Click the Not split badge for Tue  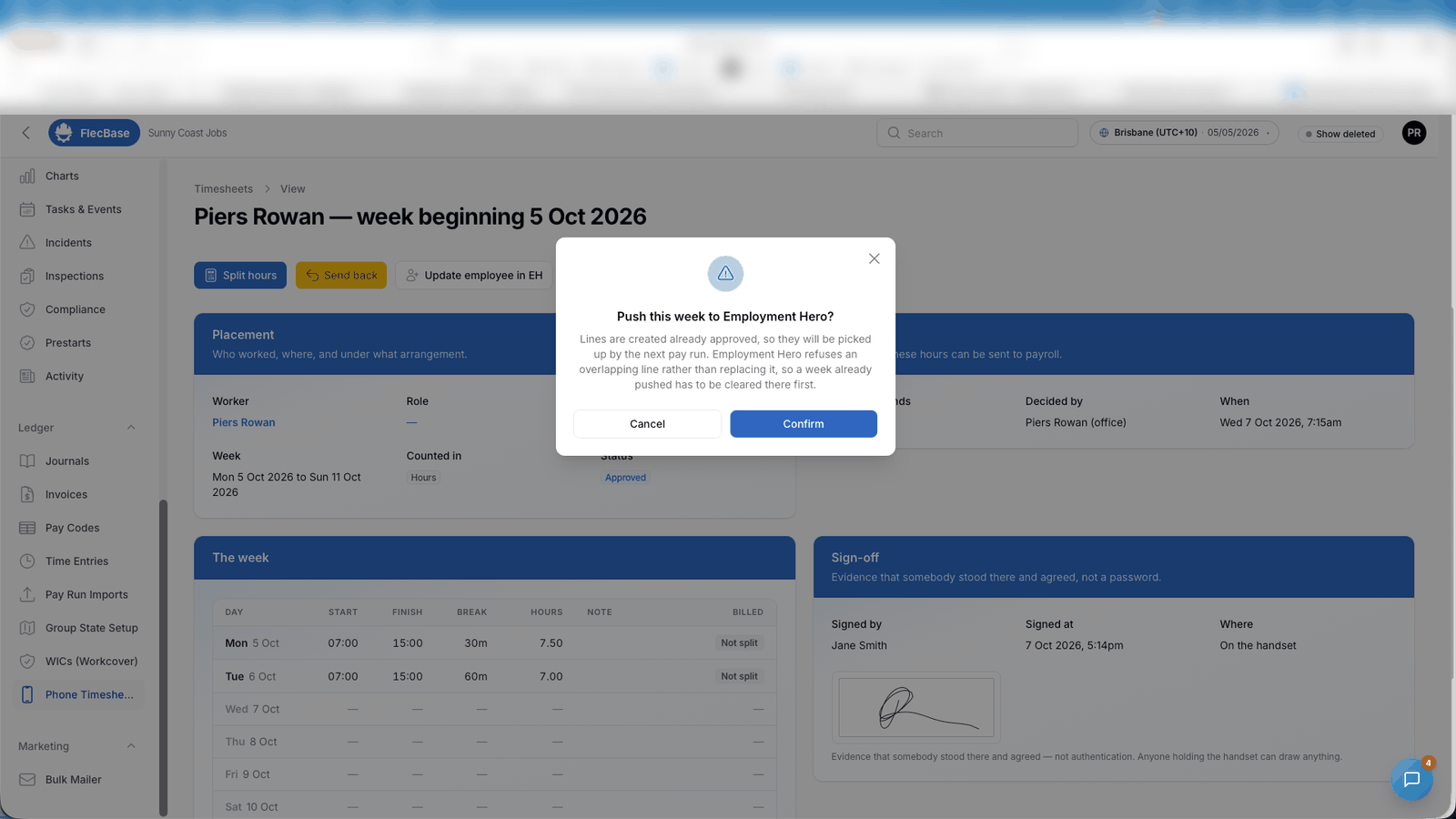coord(739,677)
